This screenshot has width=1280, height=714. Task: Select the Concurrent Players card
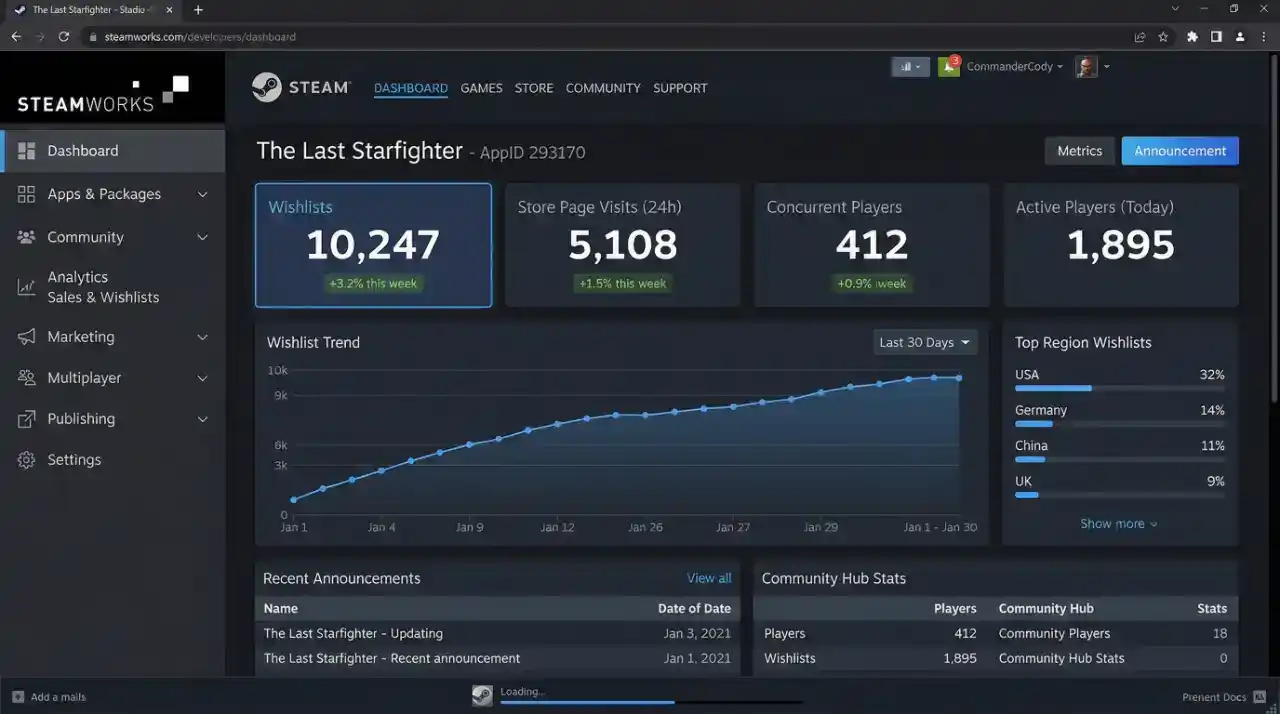tap(871, 245)
